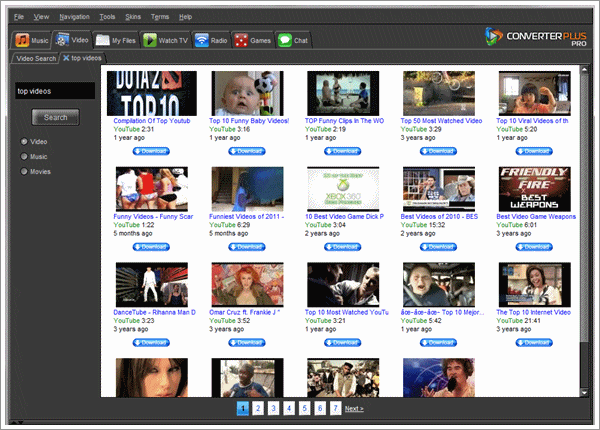Open the Music section icon
This screenshot has height=430, width=600.
pos(22,40)
